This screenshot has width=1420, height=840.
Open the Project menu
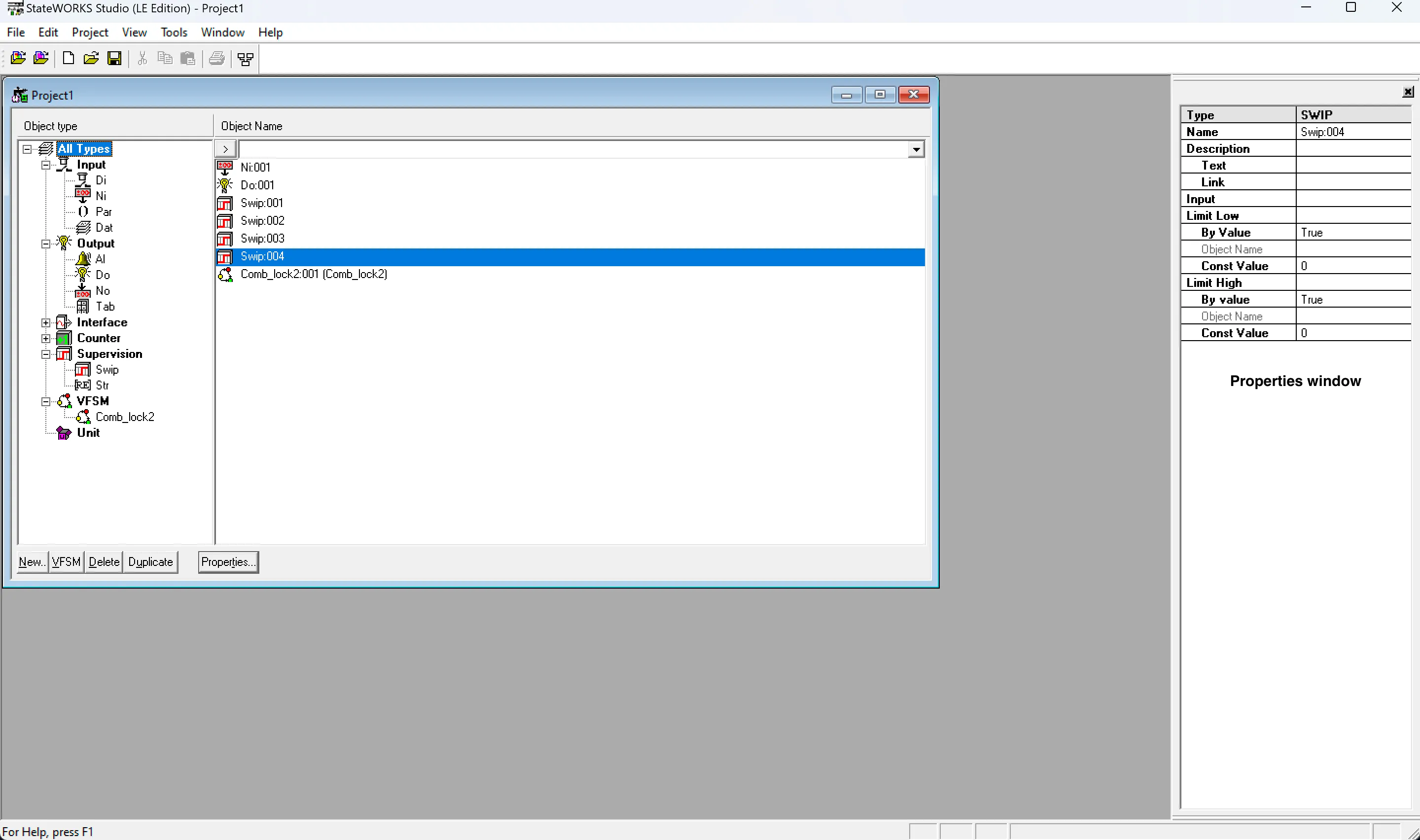[90, 32]
